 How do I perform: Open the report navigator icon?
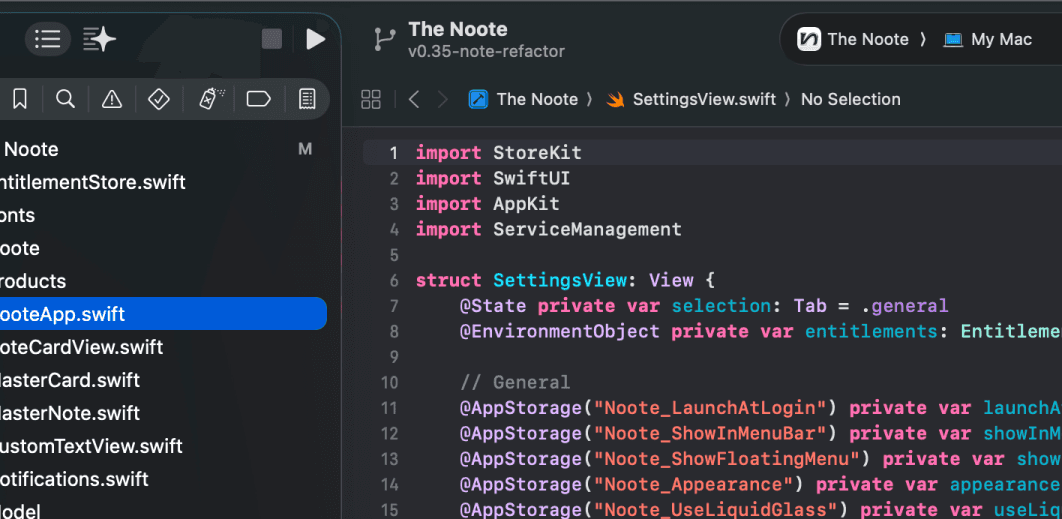307,100
